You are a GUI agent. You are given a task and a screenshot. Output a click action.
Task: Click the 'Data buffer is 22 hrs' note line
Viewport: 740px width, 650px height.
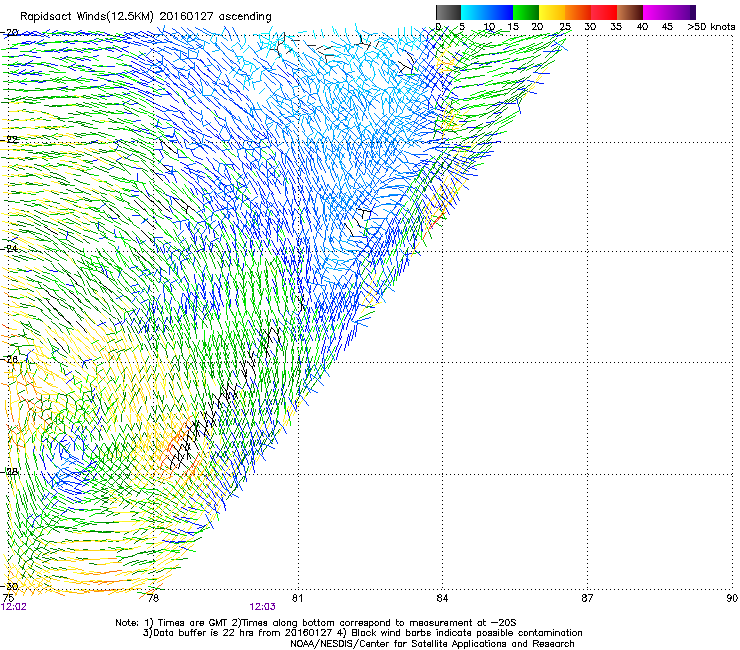(x=362, y=633)
